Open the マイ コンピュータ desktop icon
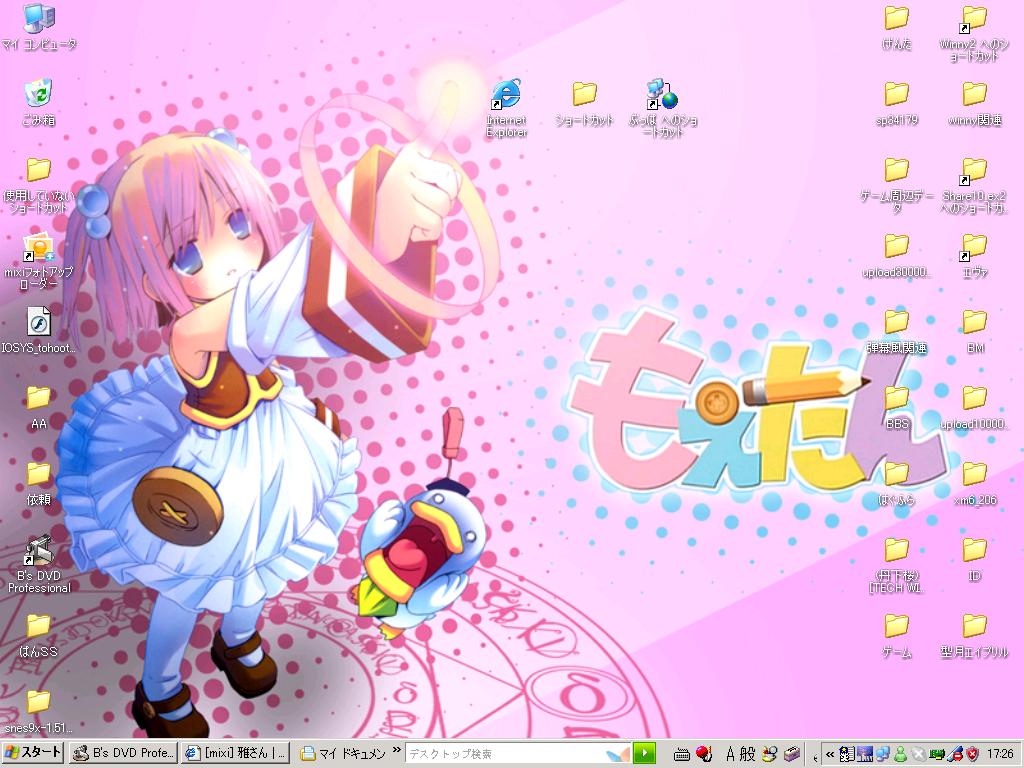Image resolution: width=1024 pixels, height=768 pixels. [39, 26]
